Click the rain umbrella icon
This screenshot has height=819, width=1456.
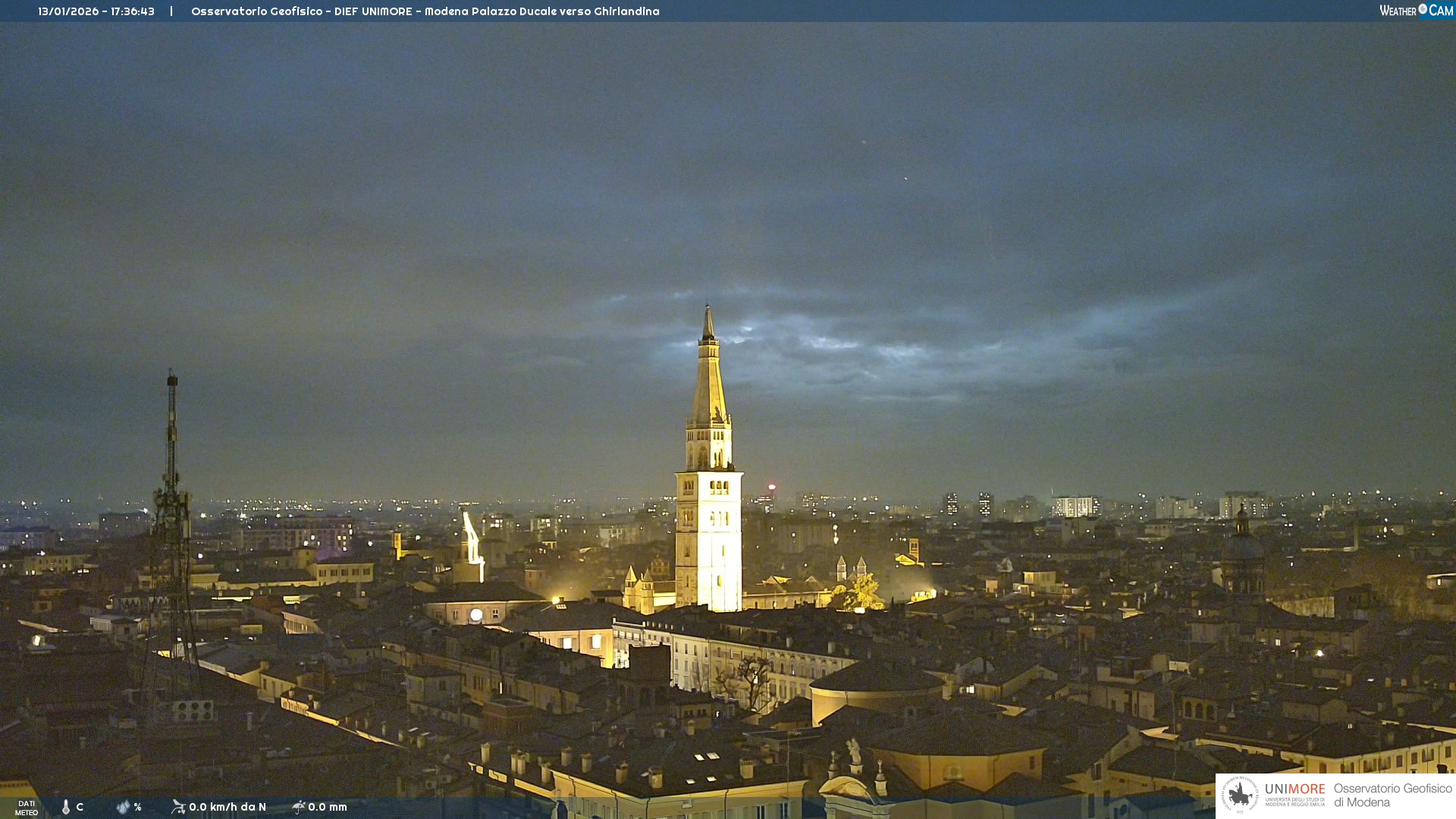tap(299, 807)
